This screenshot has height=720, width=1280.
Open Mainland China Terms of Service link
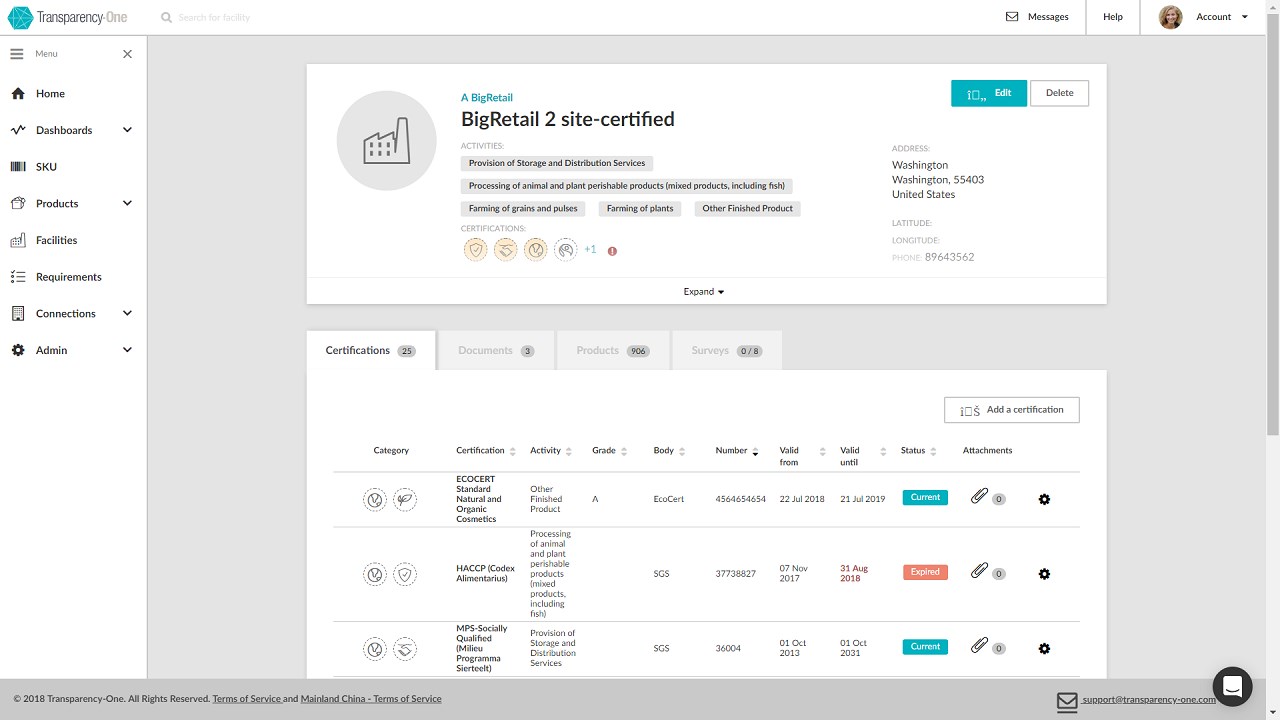[371, 699]
